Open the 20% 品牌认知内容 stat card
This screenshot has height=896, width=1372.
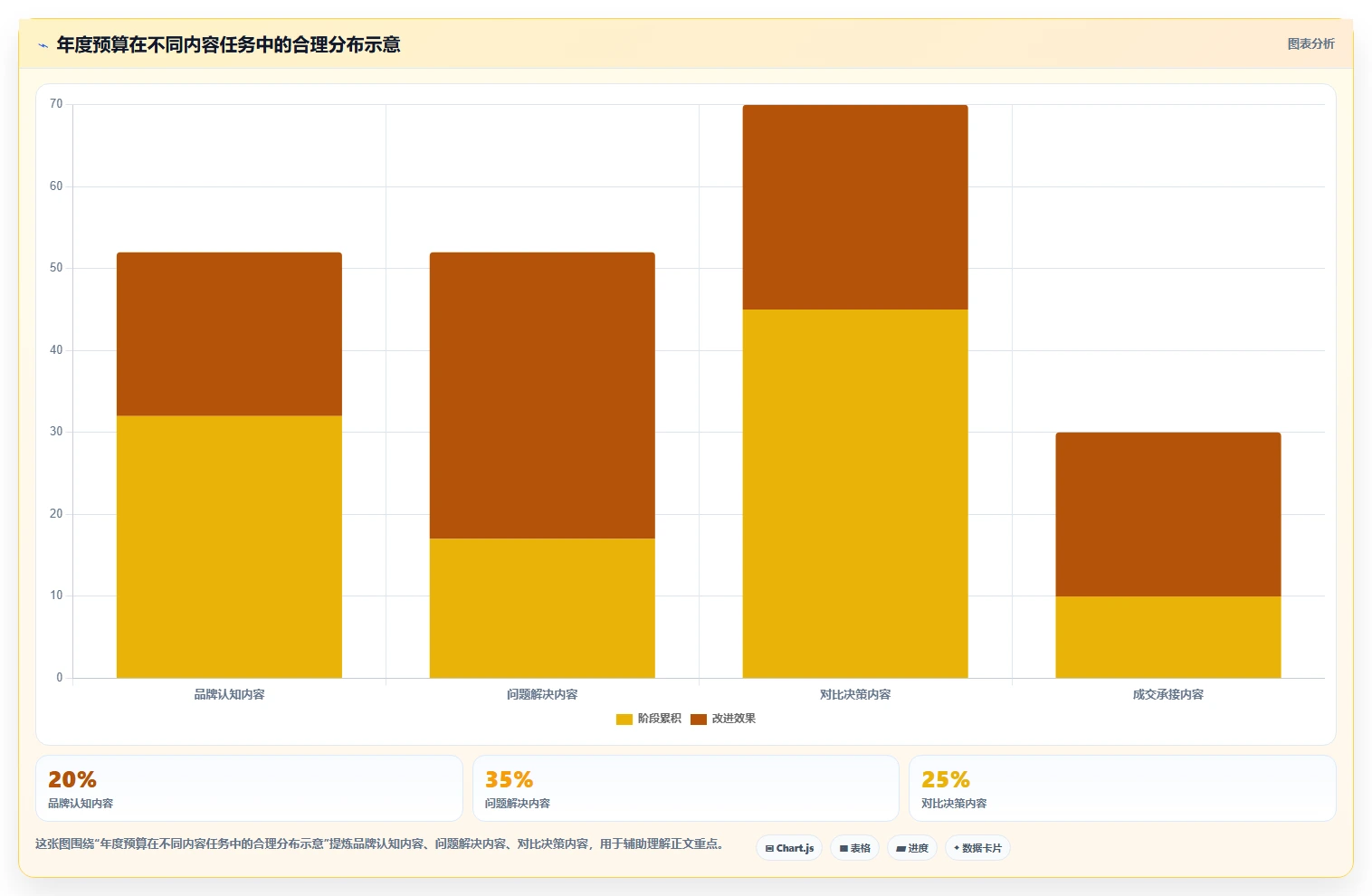pyautogui.click(x=249, y=788)
